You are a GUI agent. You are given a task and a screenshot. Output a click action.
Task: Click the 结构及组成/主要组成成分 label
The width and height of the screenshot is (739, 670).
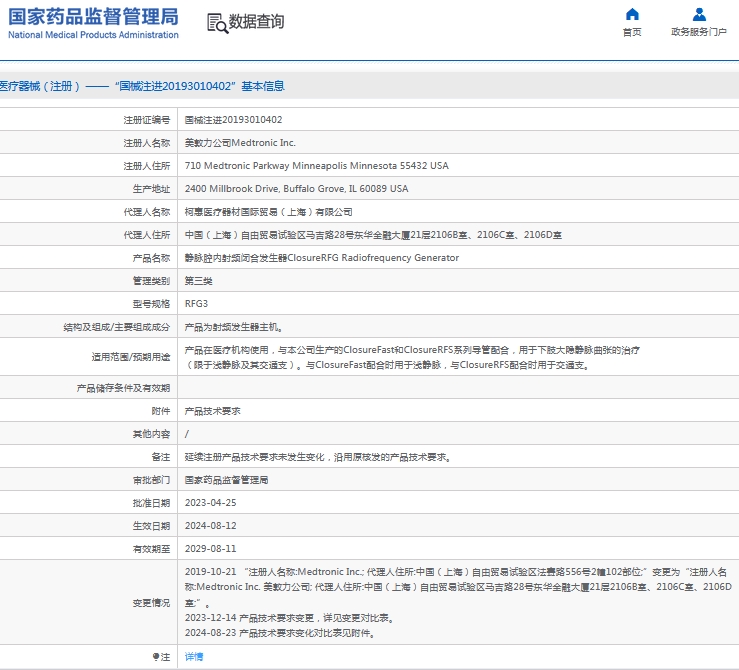[x=117, y=327]
